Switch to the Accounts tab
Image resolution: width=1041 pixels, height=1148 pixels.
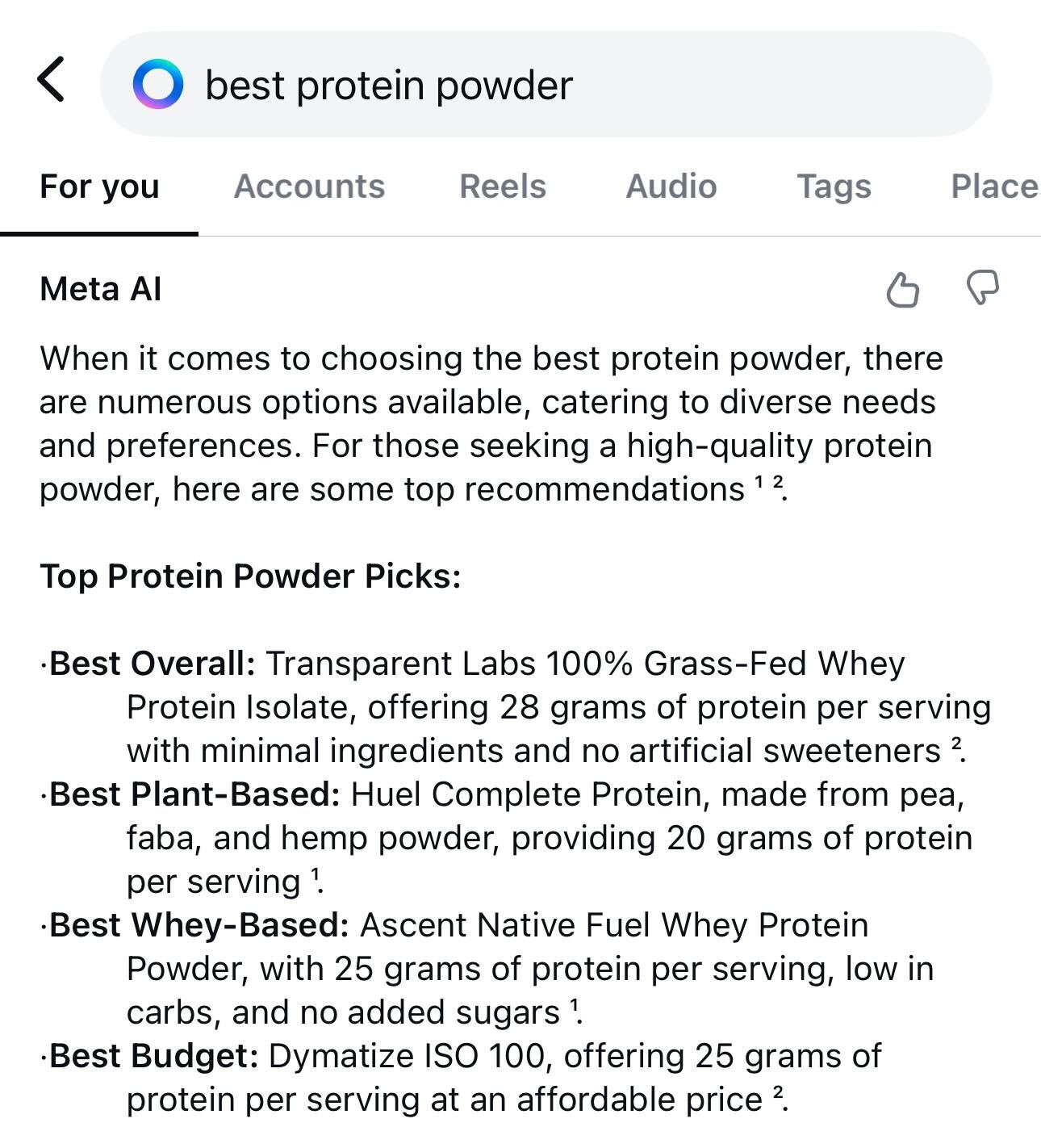coord(309,187)
